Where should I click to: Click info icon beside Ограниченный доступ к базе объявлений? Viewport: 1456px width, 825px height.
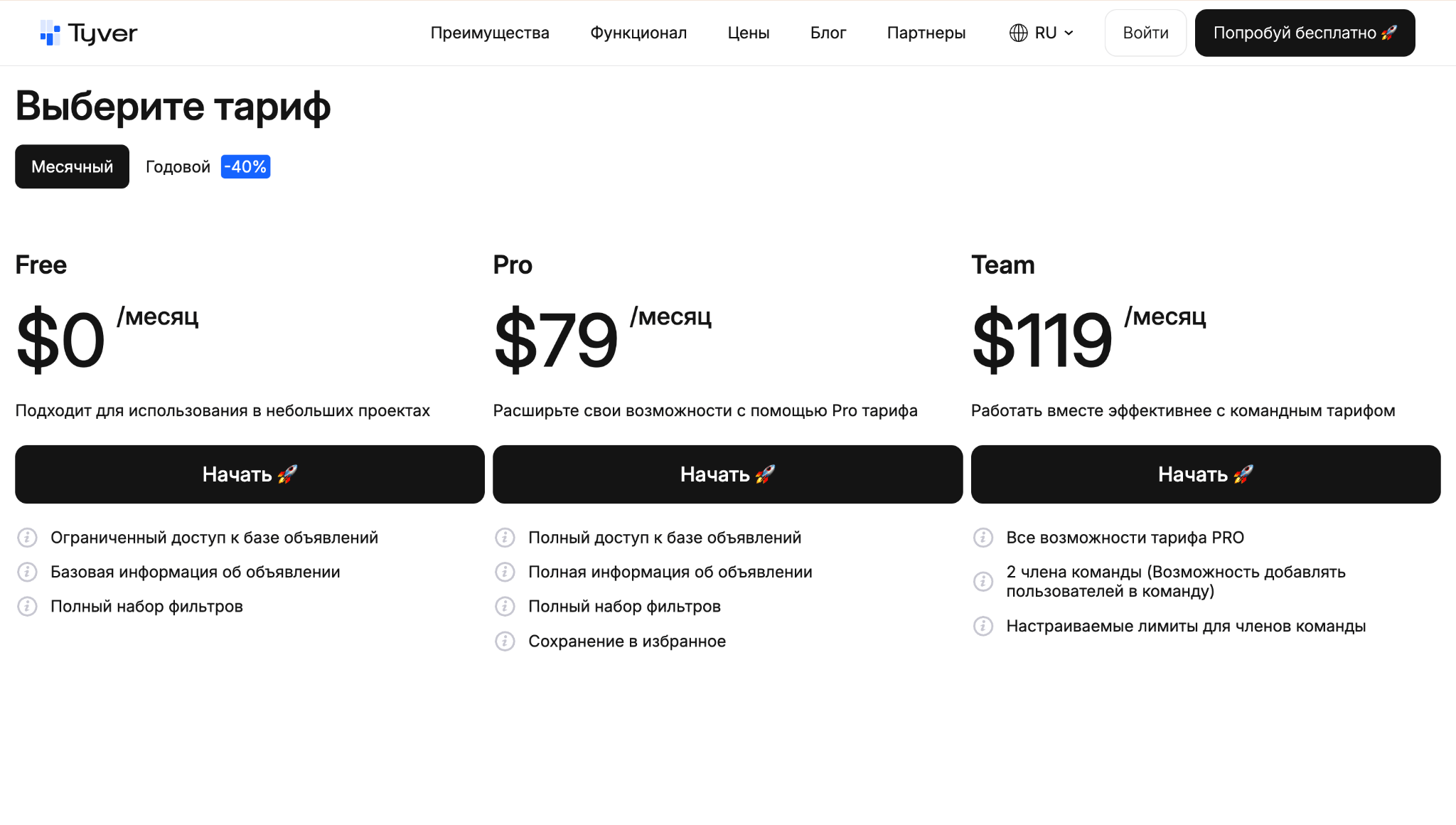tap(27, 538)
